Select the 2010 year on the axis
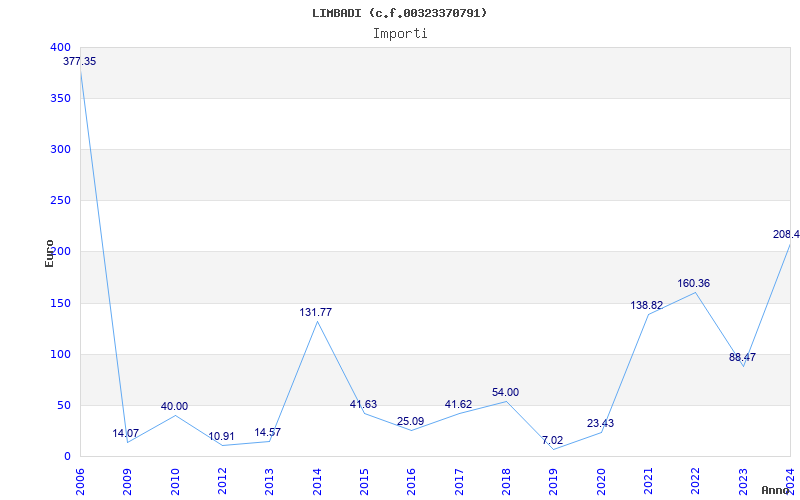Screen dimensions: 800x500 pyautogui.click(x=175, y=482)
